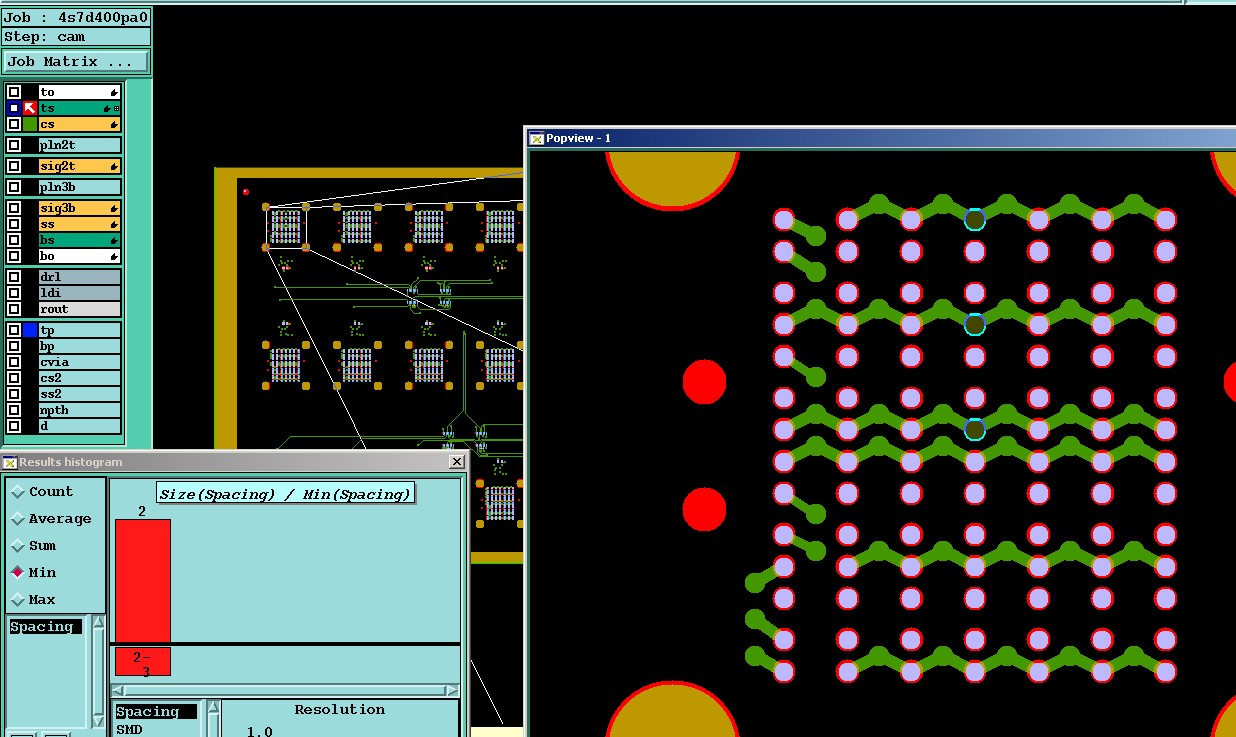Image resolution: width=1236 pixels, height=737 pixels.
Task: Click the Results histogram window icon
Action: (x=10, y=461)
